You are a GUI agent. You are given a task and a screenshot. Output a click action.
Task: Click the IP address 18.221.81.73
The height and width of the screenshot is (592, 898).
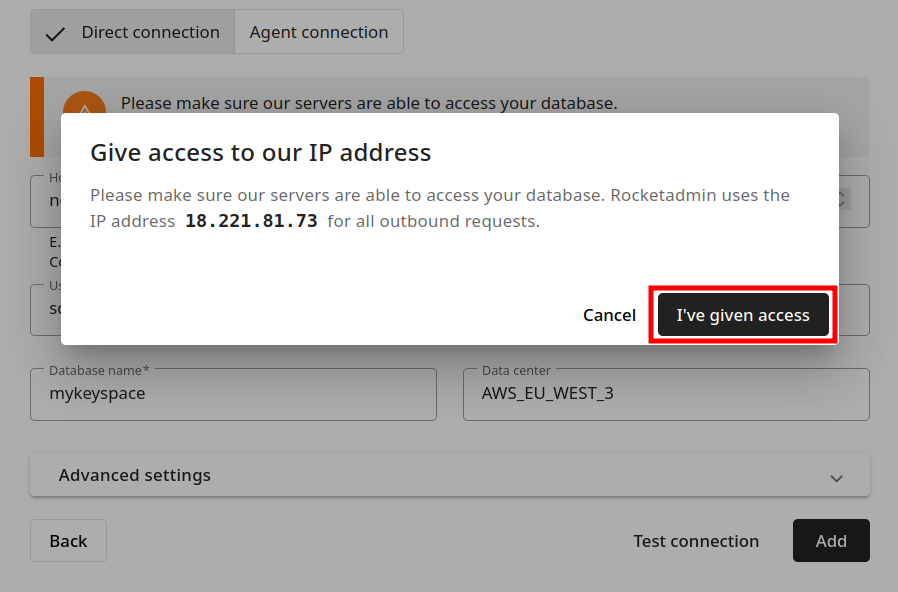[251, 221]
